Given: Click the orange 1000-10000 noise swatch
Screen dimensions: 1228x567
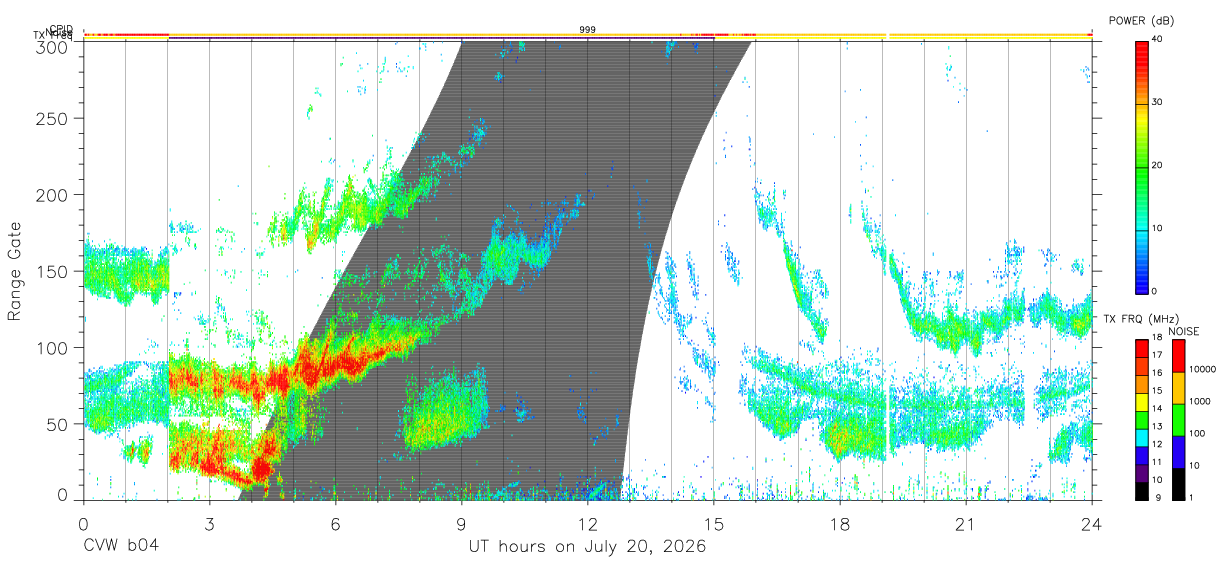Looking at the screenshot, I should coord(1177,388).
